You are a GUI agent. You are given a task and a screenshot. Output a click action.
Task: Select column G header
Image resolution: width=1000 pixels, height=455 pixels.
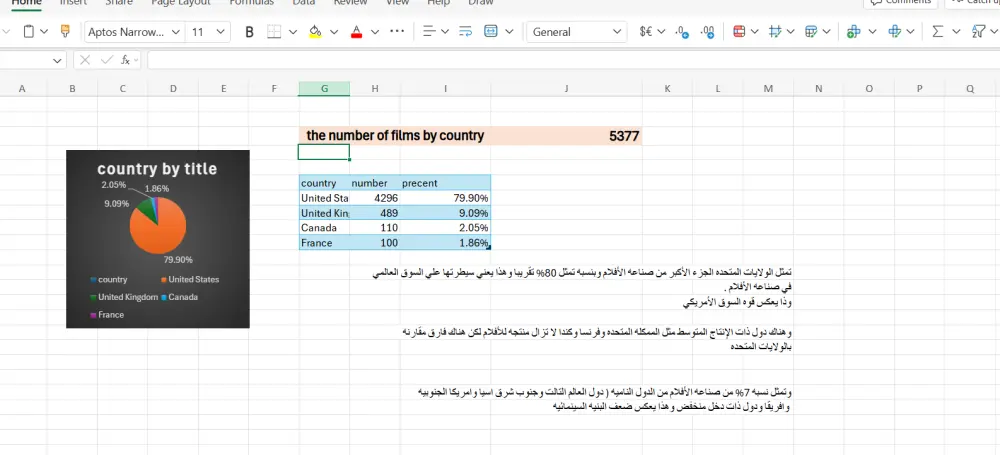324,89
